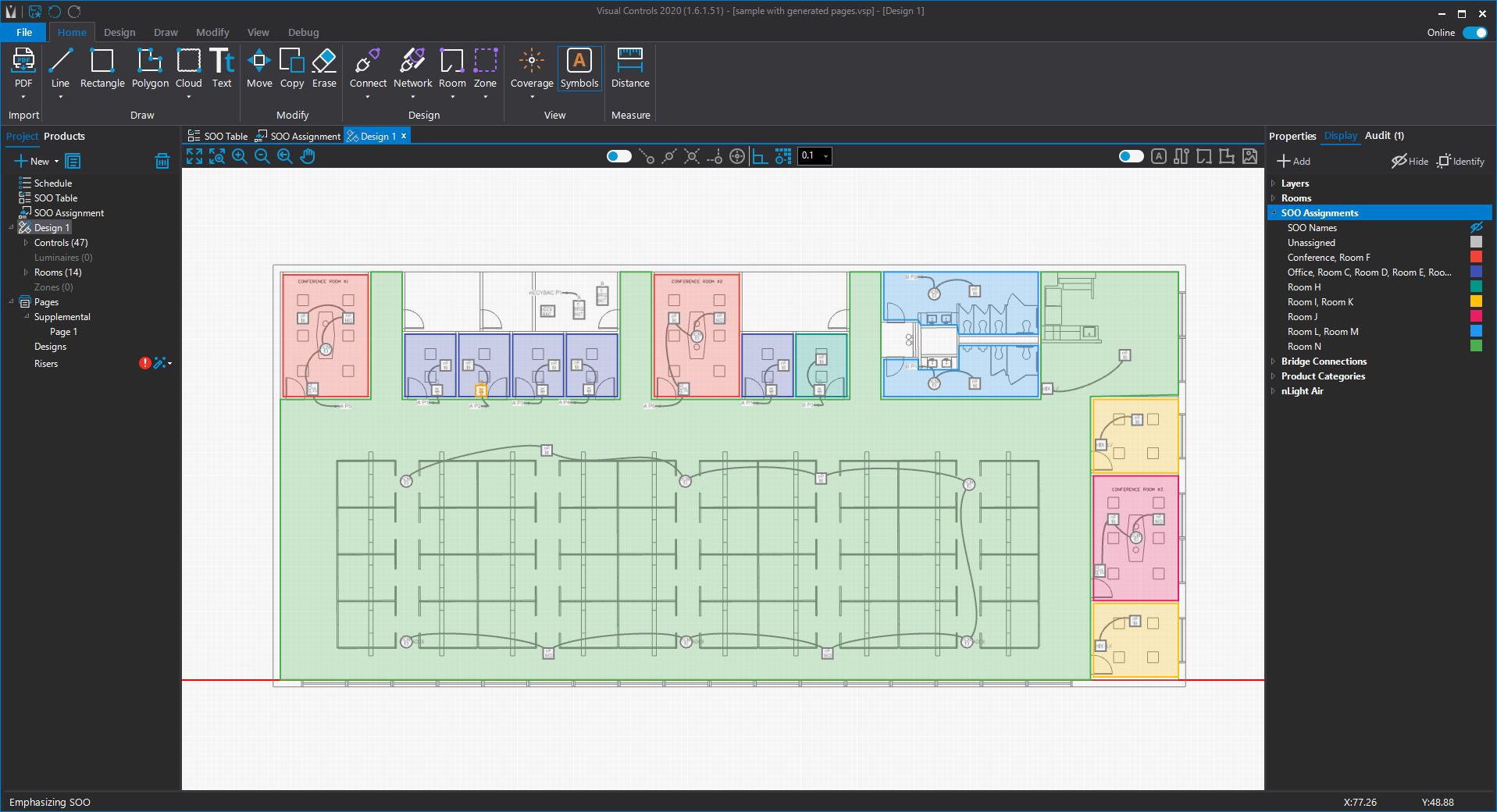This screenshot has width=1497, height=812.
Task: Click the red Conference, Room F color swatch
Action: click(x=1476, y=258)
